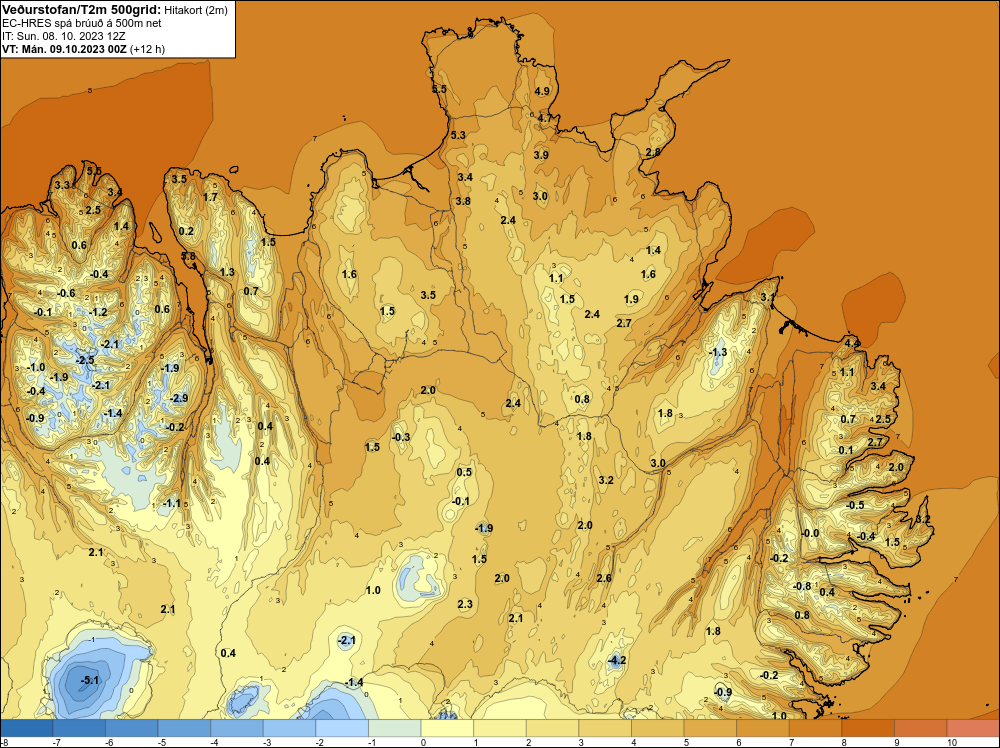This screenshot has height=748, width=1000.
Task: Click the -1.0 temperature value
Action: tap(36, 367)
